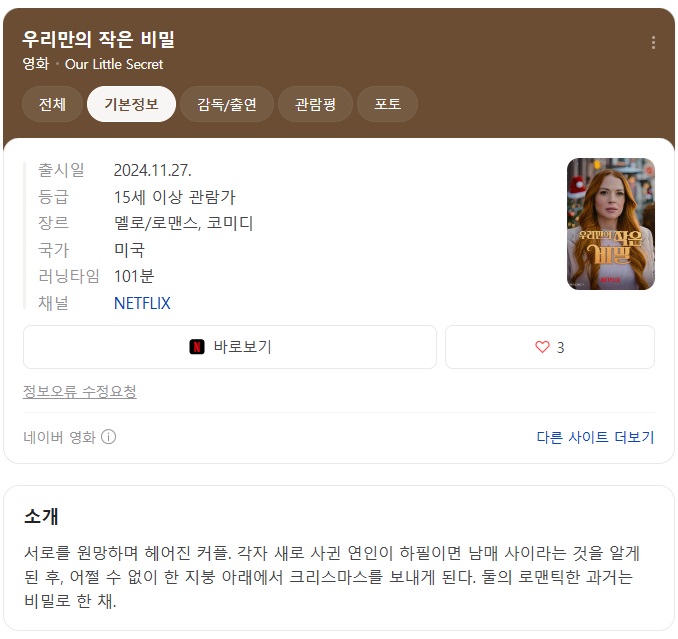Switch to the 전체 tab
The image size is (678, 639).
(52, 104)
